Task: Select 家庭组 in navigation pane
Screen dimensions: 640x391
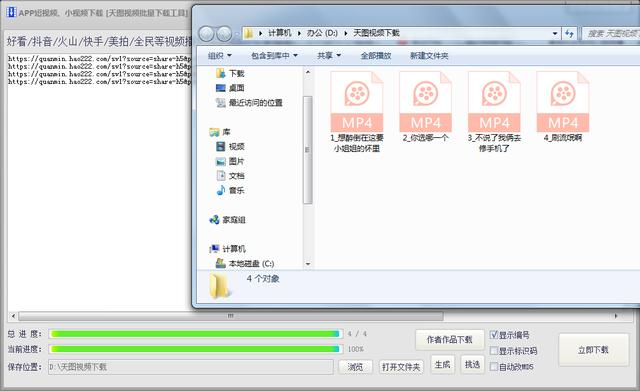Action: (227, 220)
